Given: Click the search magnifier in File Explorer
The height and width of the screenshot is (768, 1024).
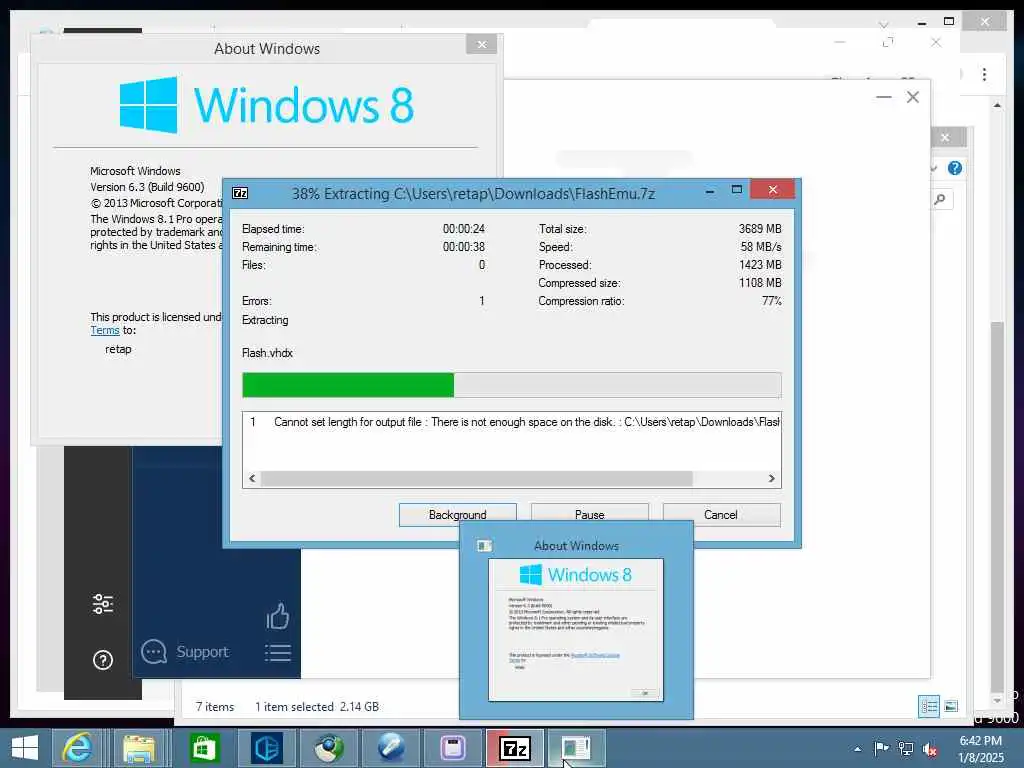Looking at the screenshot, I should point(940,199).
